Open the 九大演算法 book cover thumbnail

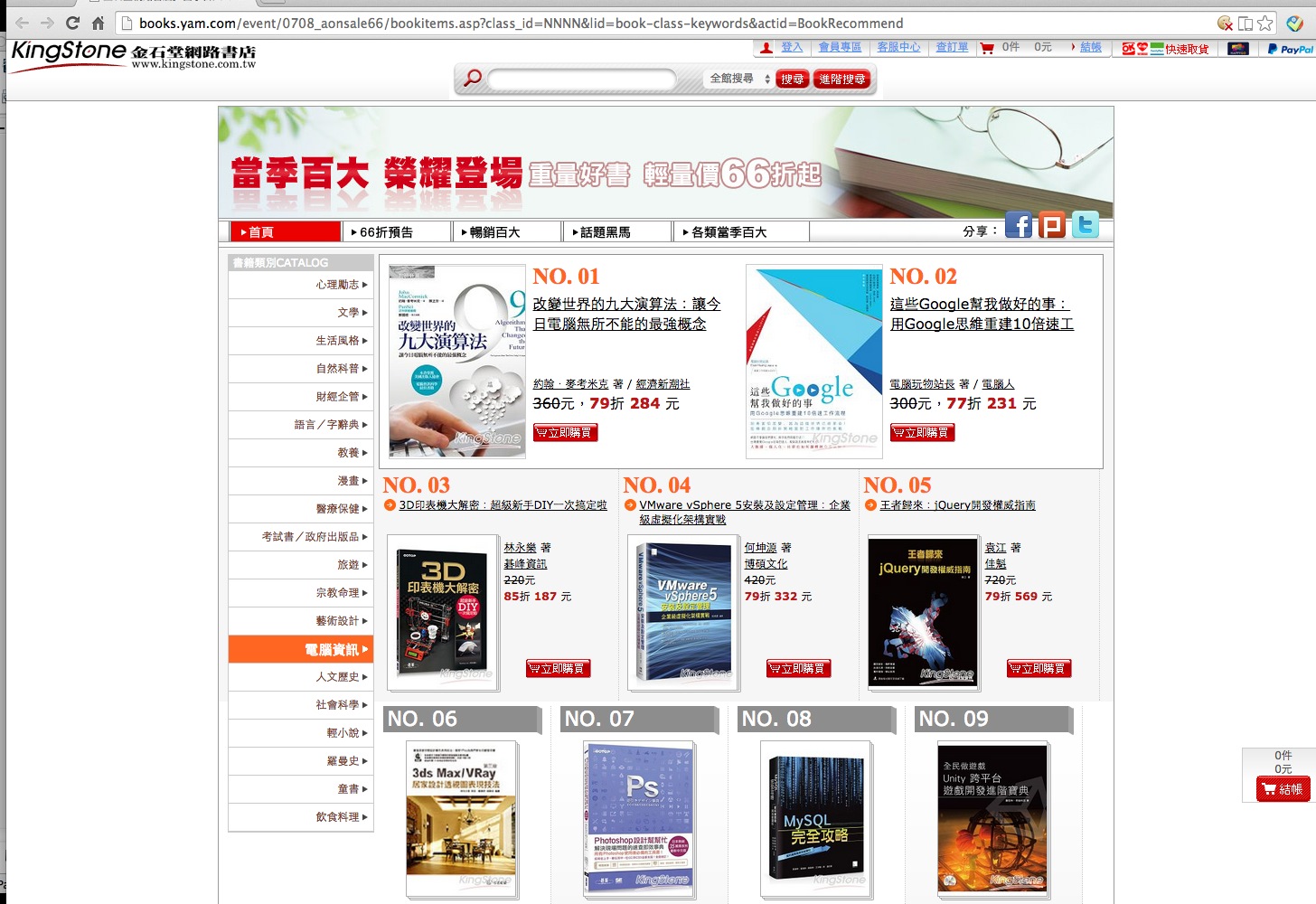click(456, 361)
